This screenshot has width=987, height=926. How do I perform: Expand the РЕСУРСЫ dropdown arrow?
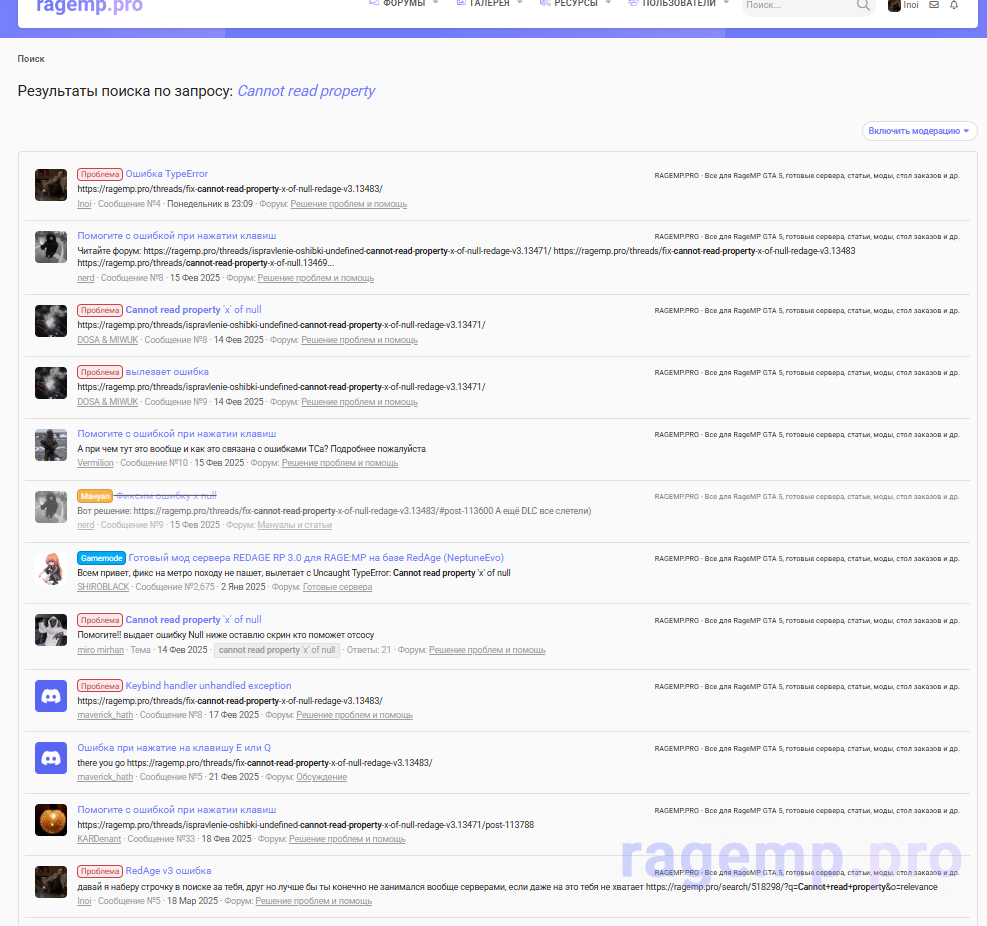[x=608, y=4]
